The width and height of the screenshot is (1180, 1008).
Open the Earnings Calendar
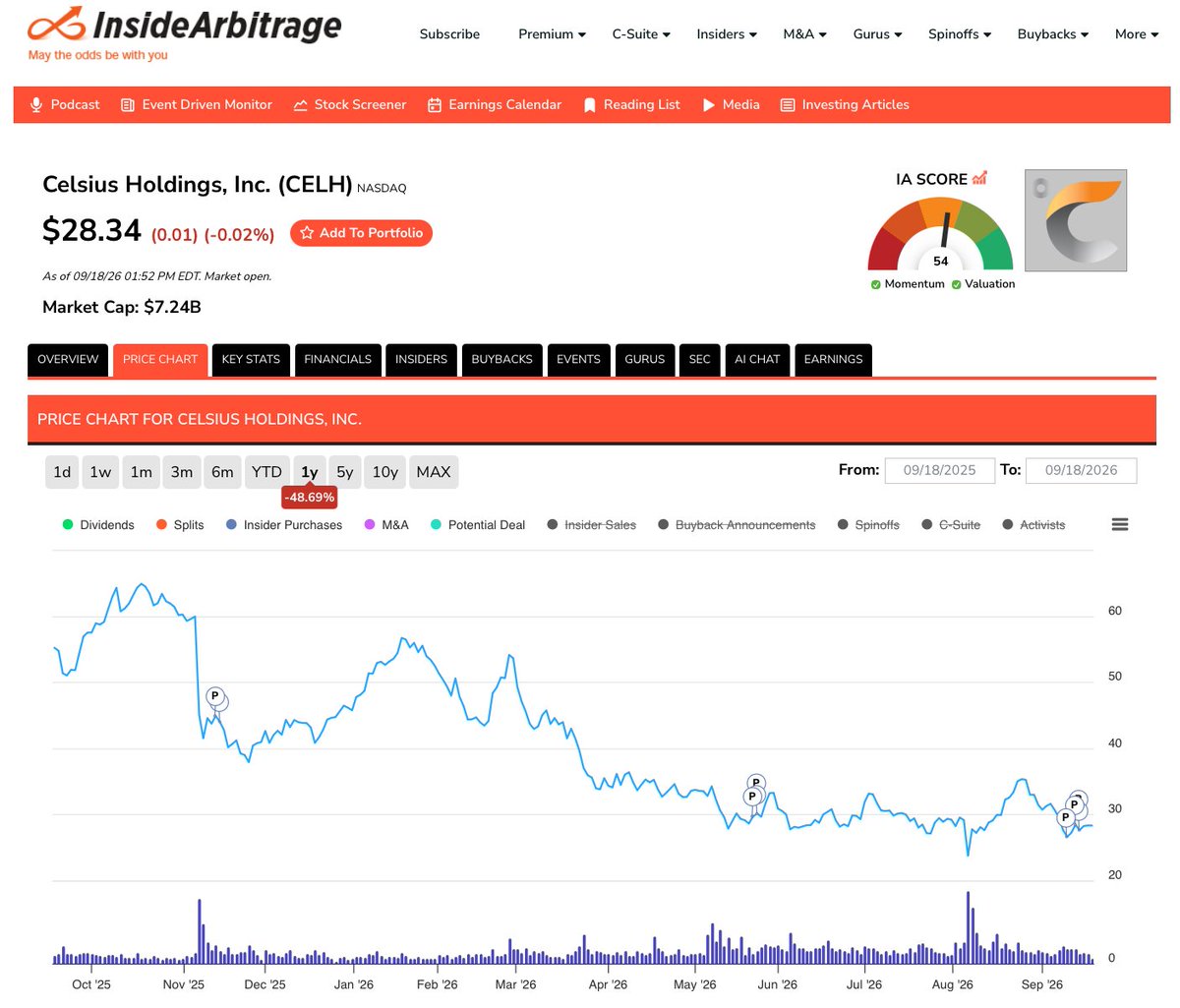(x=495, y=104)
